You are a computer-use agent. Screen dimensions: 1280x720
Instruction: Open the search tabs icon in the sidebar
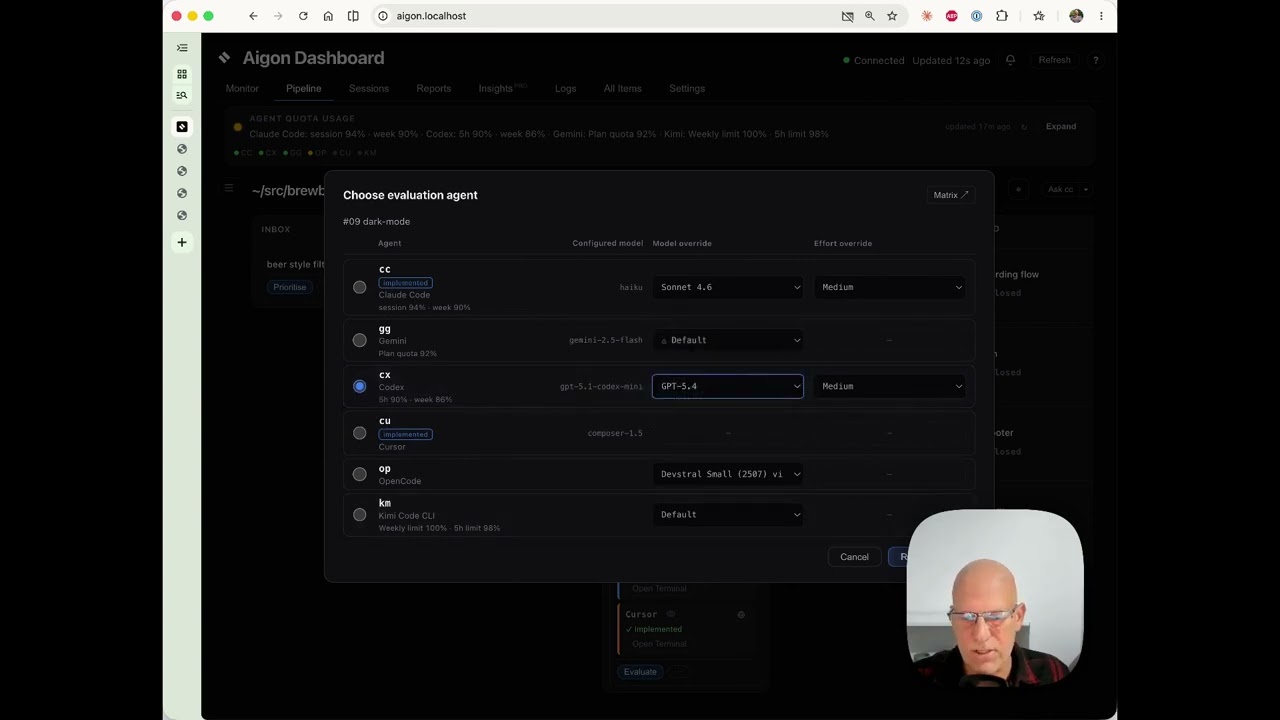(x=182, y=95)
